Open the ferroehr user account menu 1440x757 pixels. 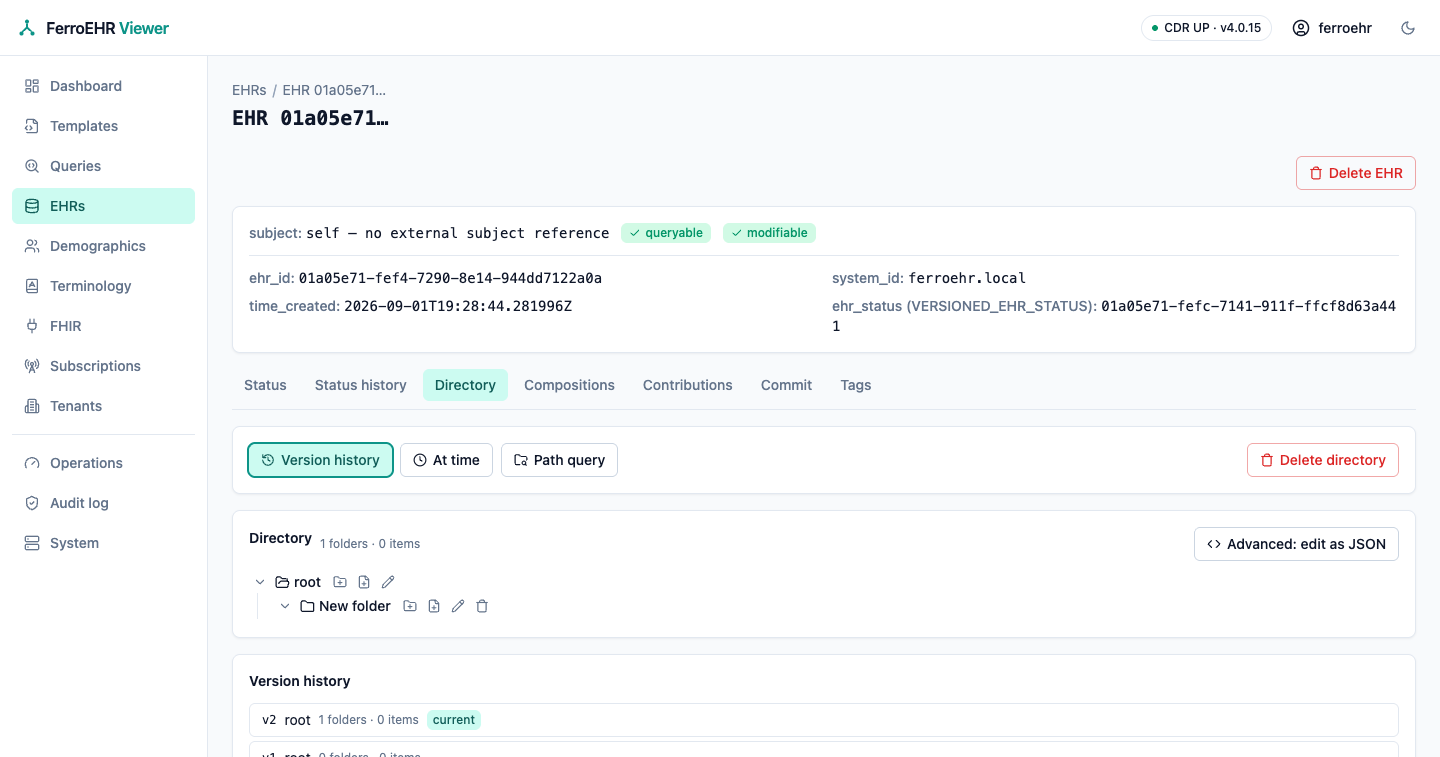coord(1332,28)
